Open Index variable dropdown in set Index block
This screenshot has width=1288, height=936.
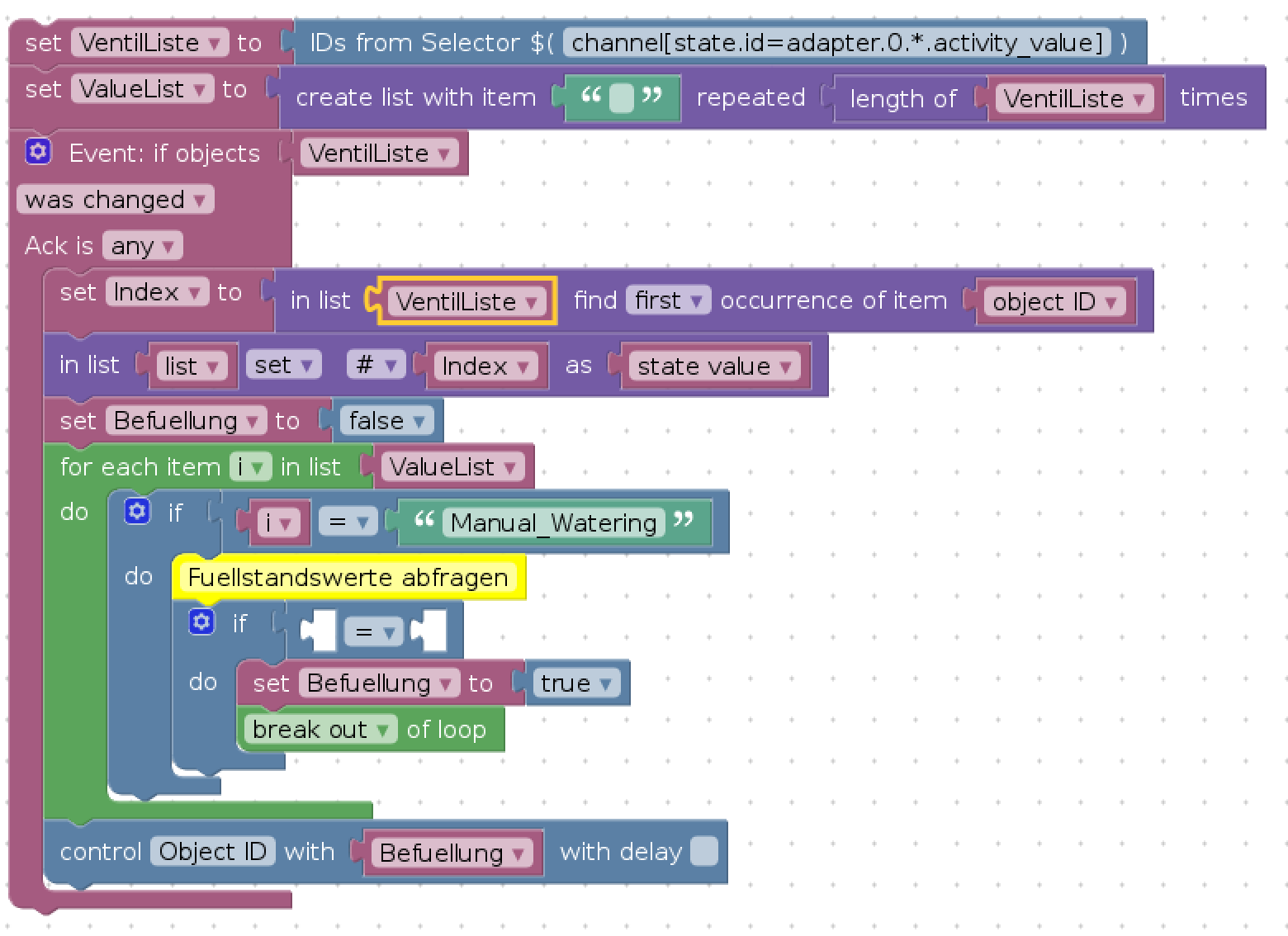click(x=157, y=292)
